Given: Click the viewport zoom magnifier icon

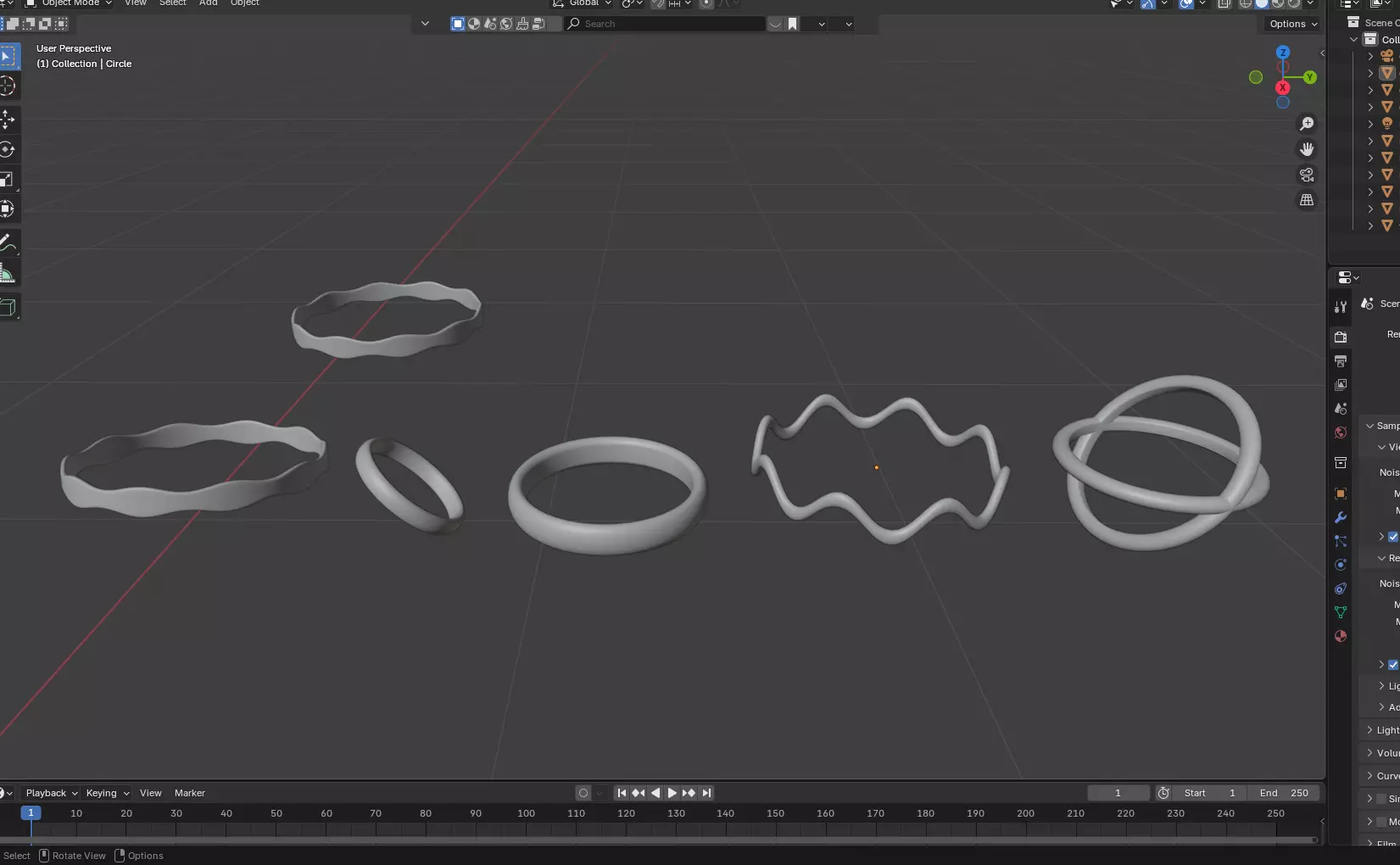Looking at the screenshot, I should tap(1307, 124).
